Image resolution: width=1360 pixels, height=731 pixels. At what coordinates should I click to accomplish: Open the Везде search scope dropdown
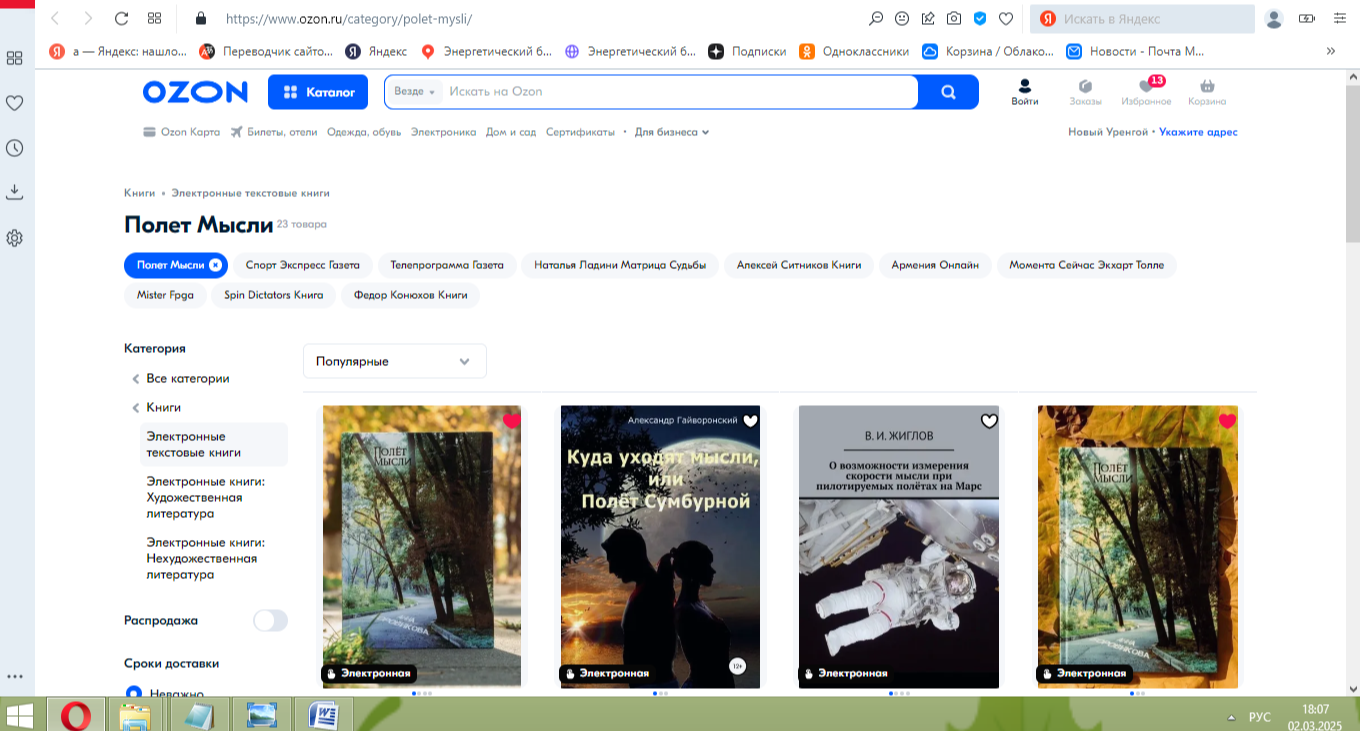(414, 92)
